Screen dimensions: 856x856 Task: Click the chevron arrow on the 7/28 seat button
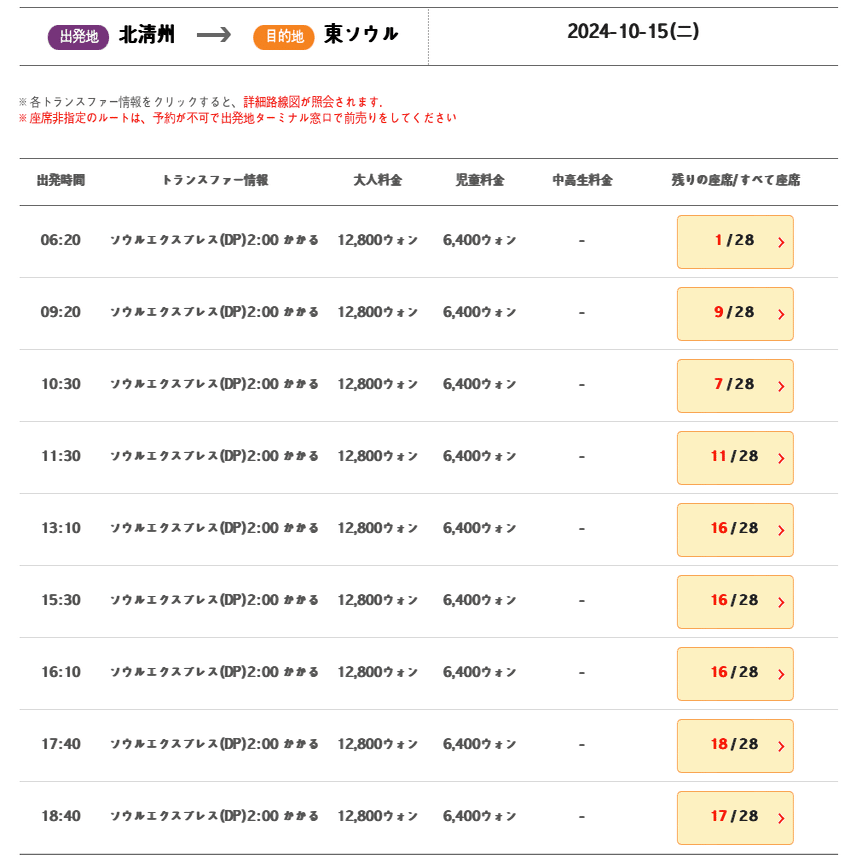click(780, 386)
